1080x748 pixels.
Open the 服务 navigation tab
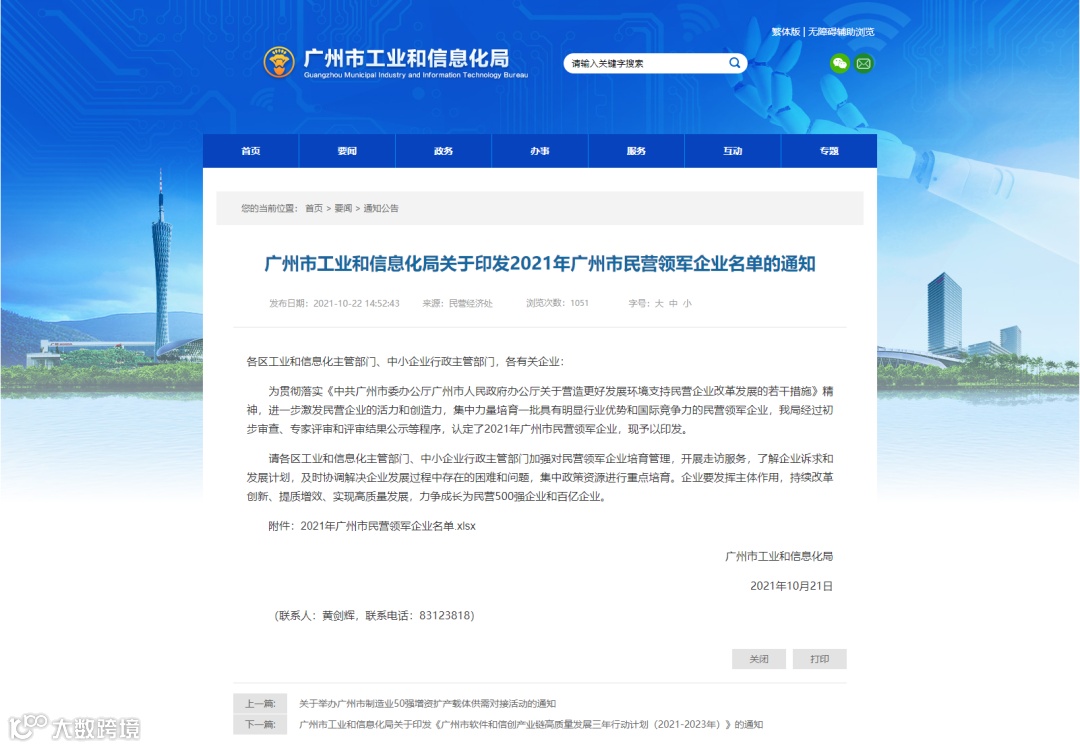coord(636,151)
